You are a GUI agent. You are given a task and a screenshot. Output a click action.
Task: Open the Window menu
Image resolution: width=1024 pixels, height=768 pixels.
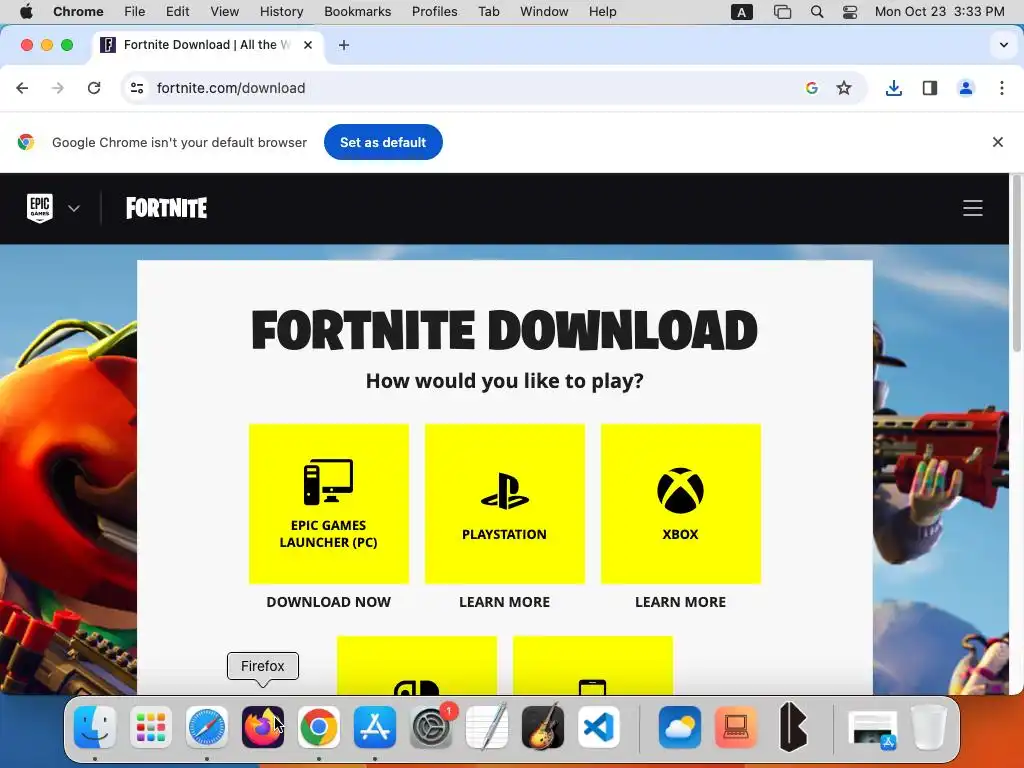coord(544,12)
